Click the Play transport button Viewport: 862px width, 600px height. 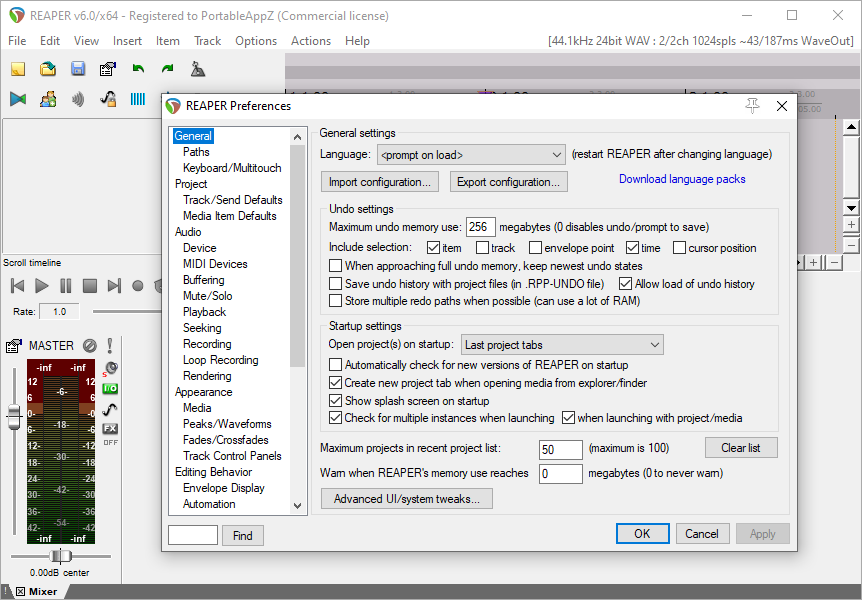(x=42, y=285)
